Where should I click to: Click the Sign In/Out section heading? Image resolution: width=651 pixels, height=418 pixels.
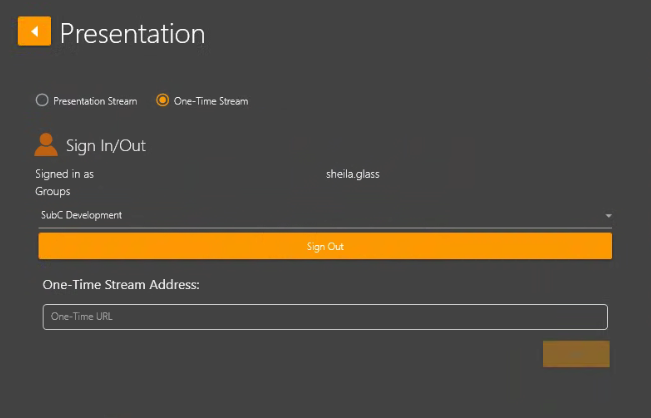pos(106,146)
